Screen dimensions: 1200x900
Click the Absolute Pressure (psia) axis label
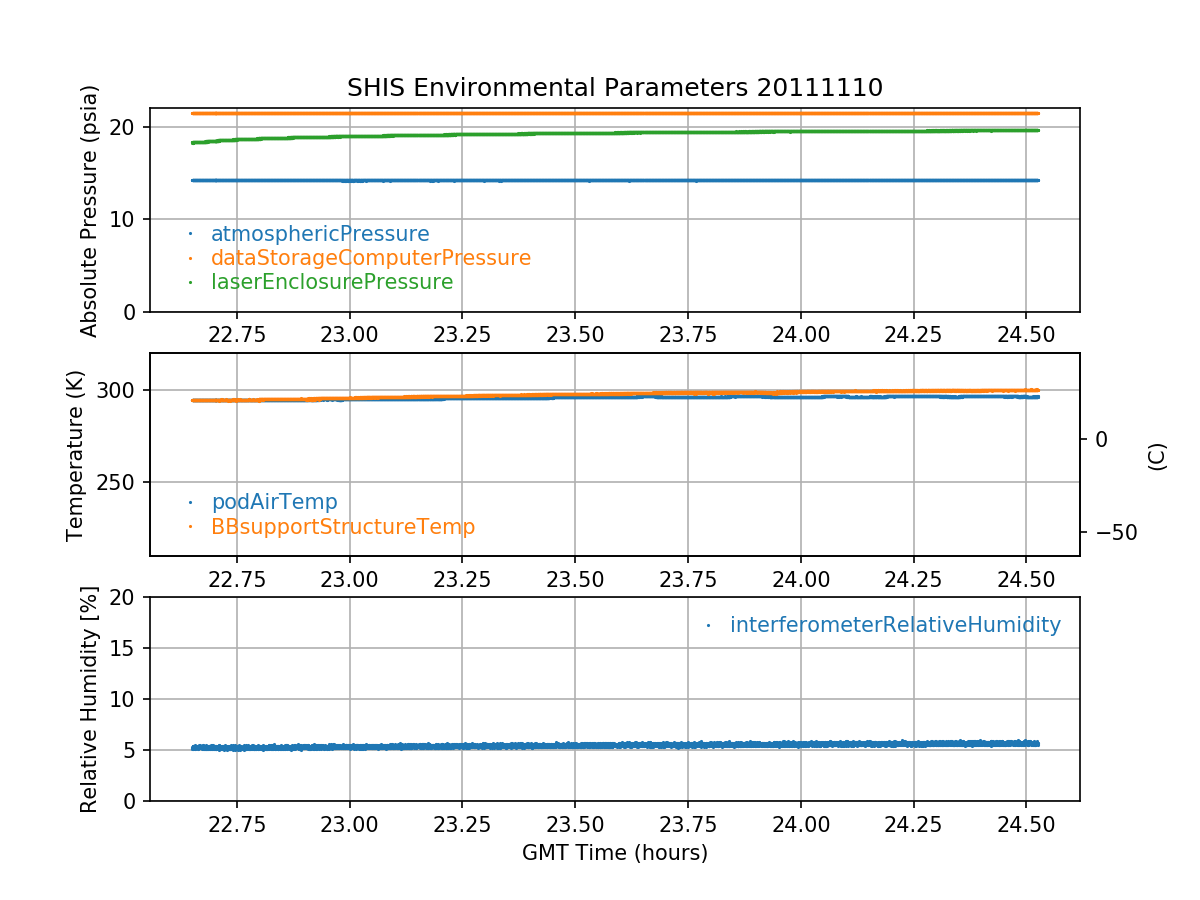pos(90,210)
